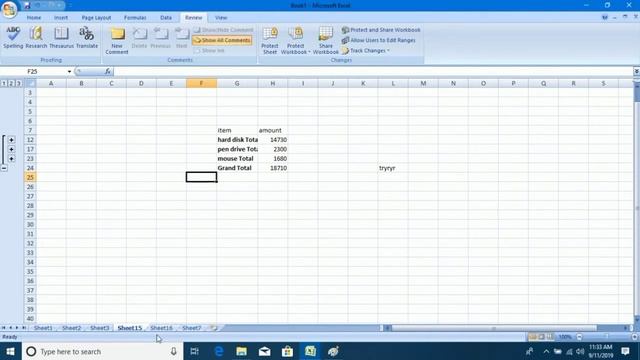Insert a New Comment
Screen dimensions: 640x360
tap(117, 41)
